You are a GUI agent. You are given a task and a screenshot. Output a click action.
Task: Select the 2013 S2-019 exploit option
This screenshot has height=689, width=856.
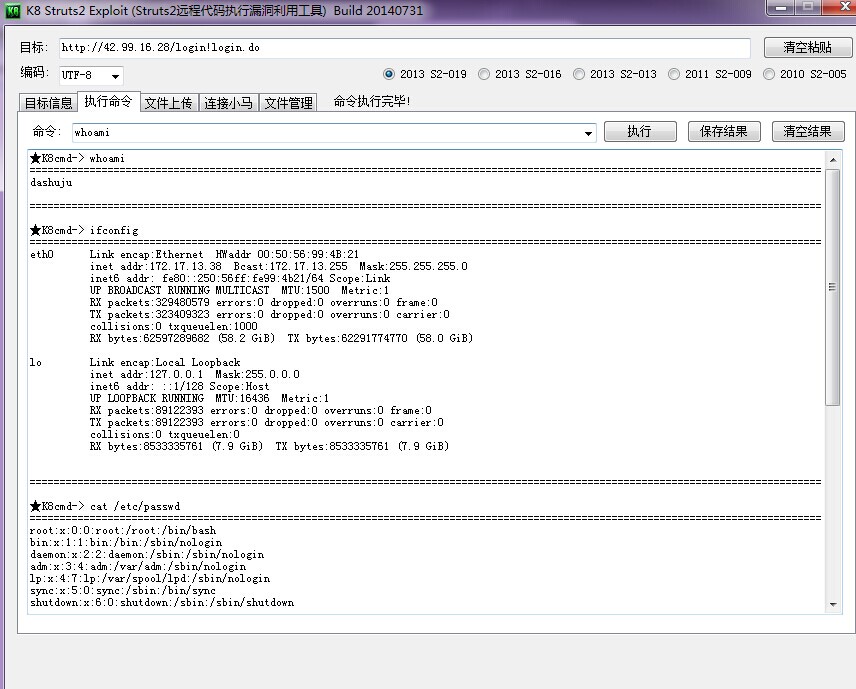(x=425, y=74)
